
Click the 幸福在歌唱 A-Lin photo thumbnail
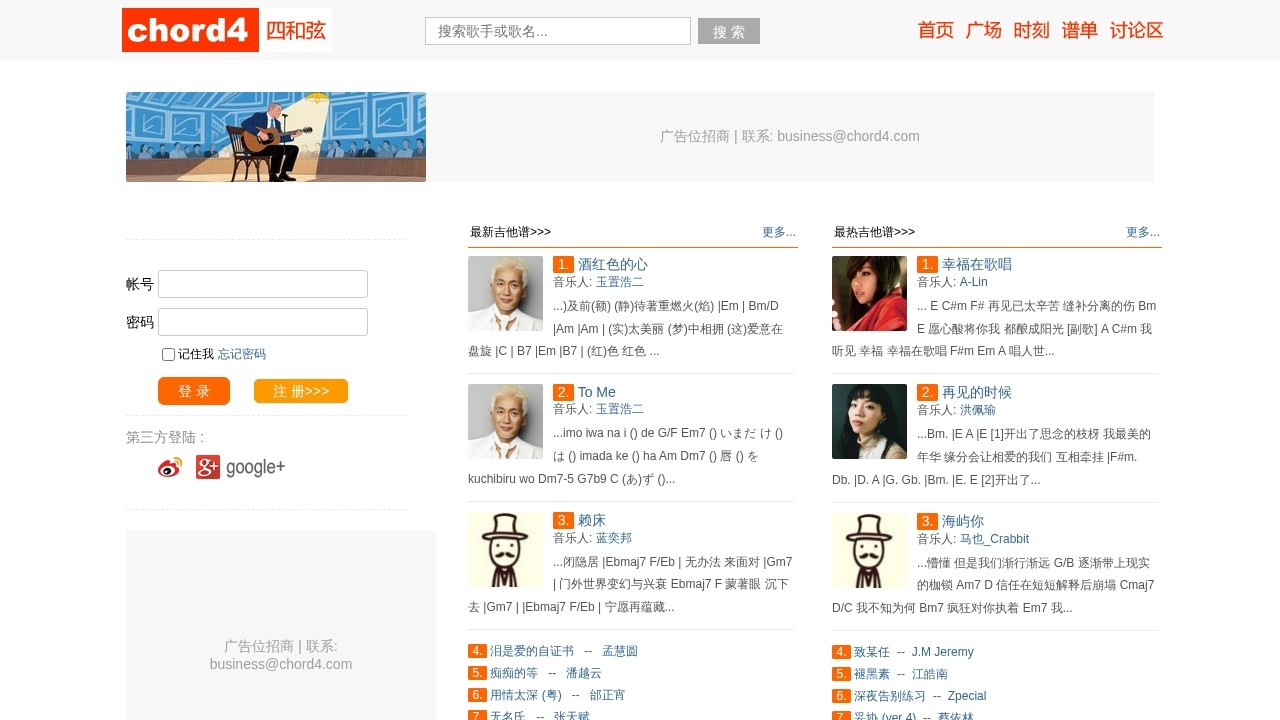[869, 293]
